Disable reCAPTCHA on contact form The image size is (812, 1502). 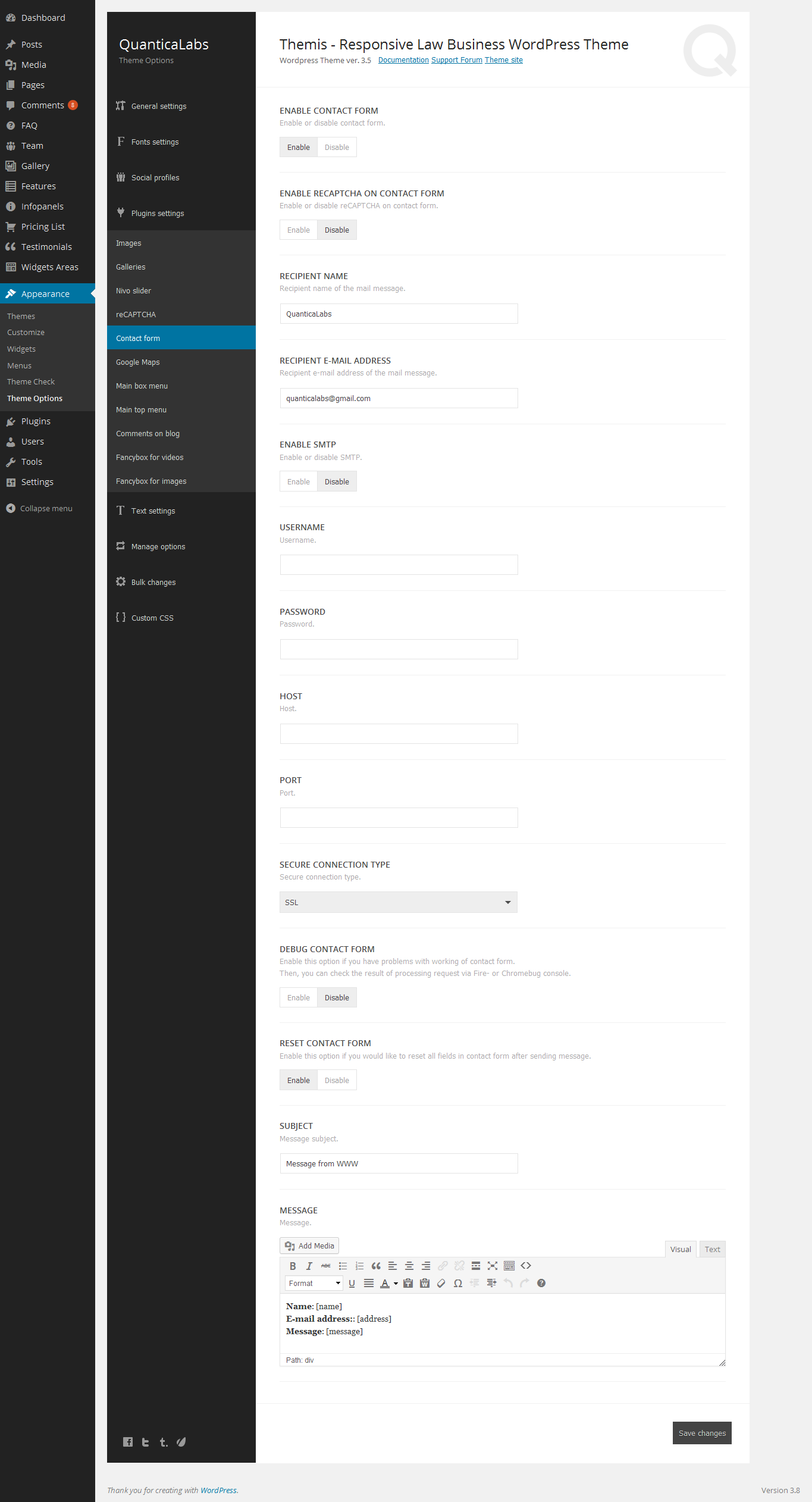[x=337, y=230]
